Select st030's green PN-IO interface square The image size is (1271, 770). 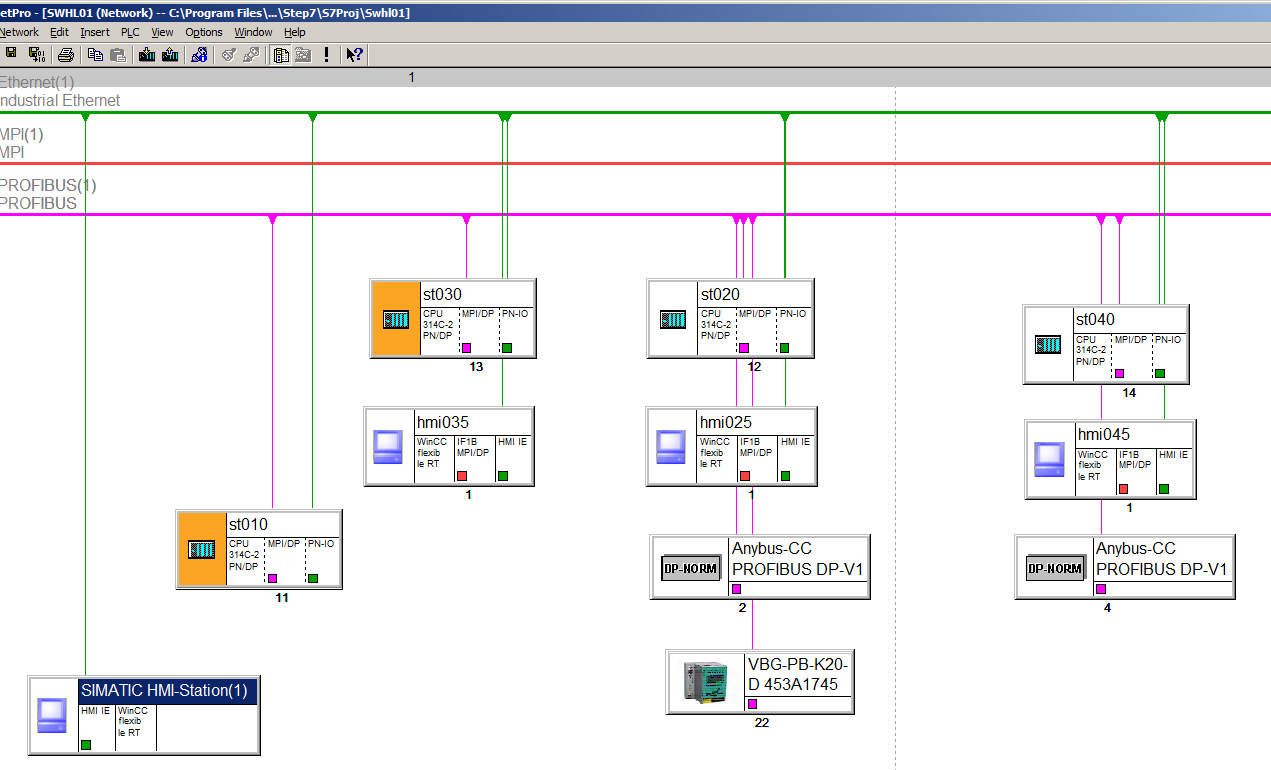[507, 348]
